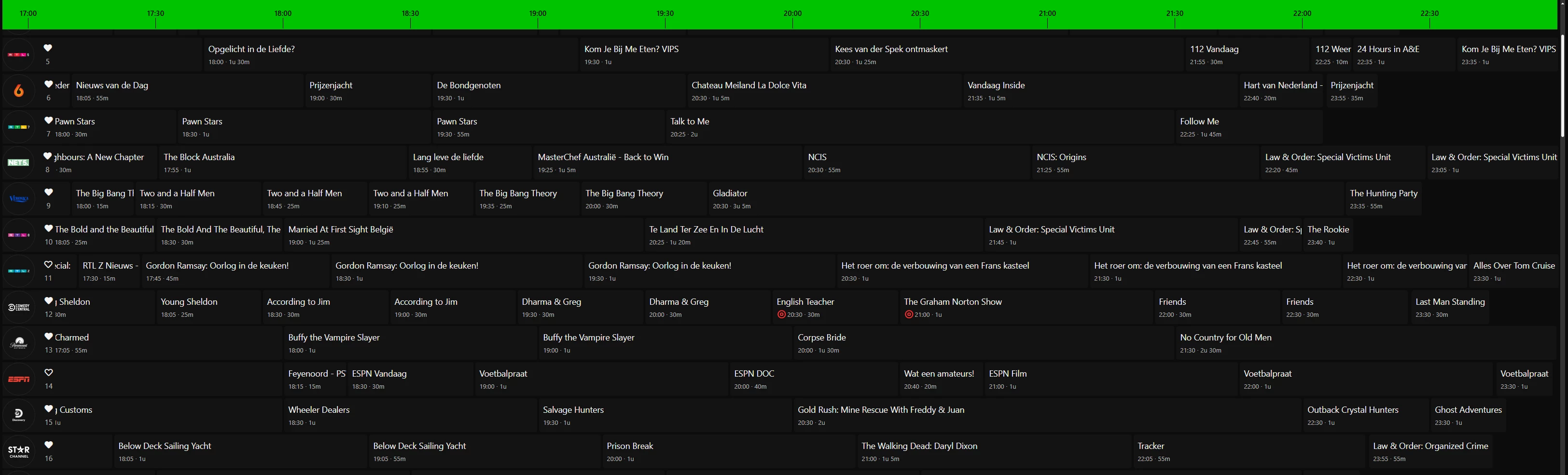Click the record icon on The Graham Norton Show
This screenshot has width=1568, height=475.
[x=909, y=315]
